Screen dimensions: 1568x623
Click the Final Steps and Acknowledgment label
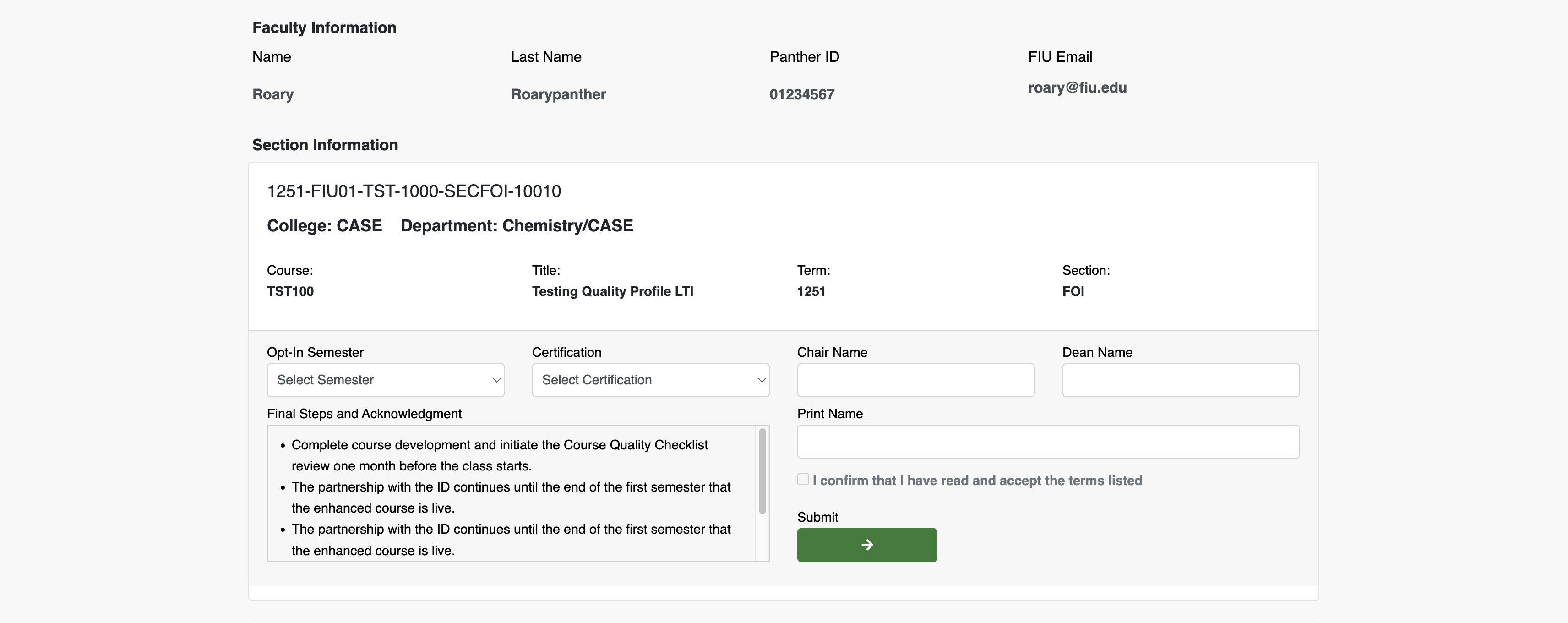(x=364, y=414)
